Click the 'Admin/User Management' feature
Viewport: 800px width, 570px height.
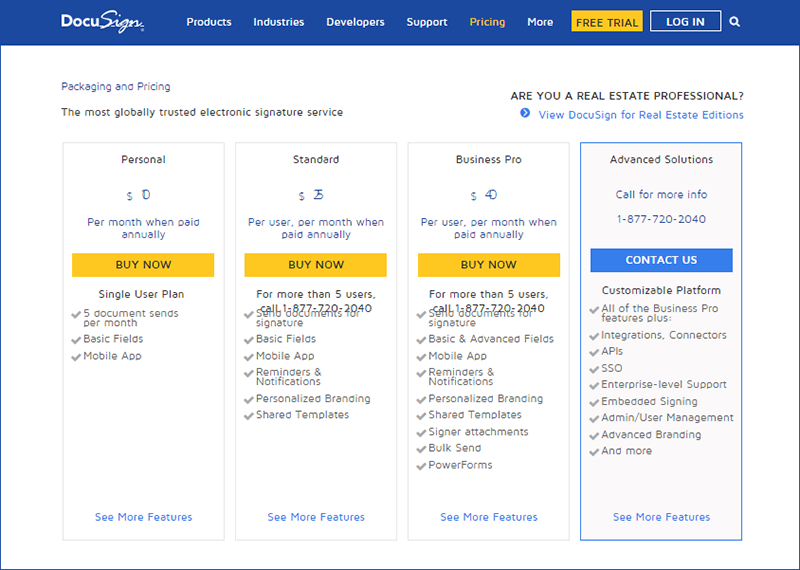[x=667, y=417]
